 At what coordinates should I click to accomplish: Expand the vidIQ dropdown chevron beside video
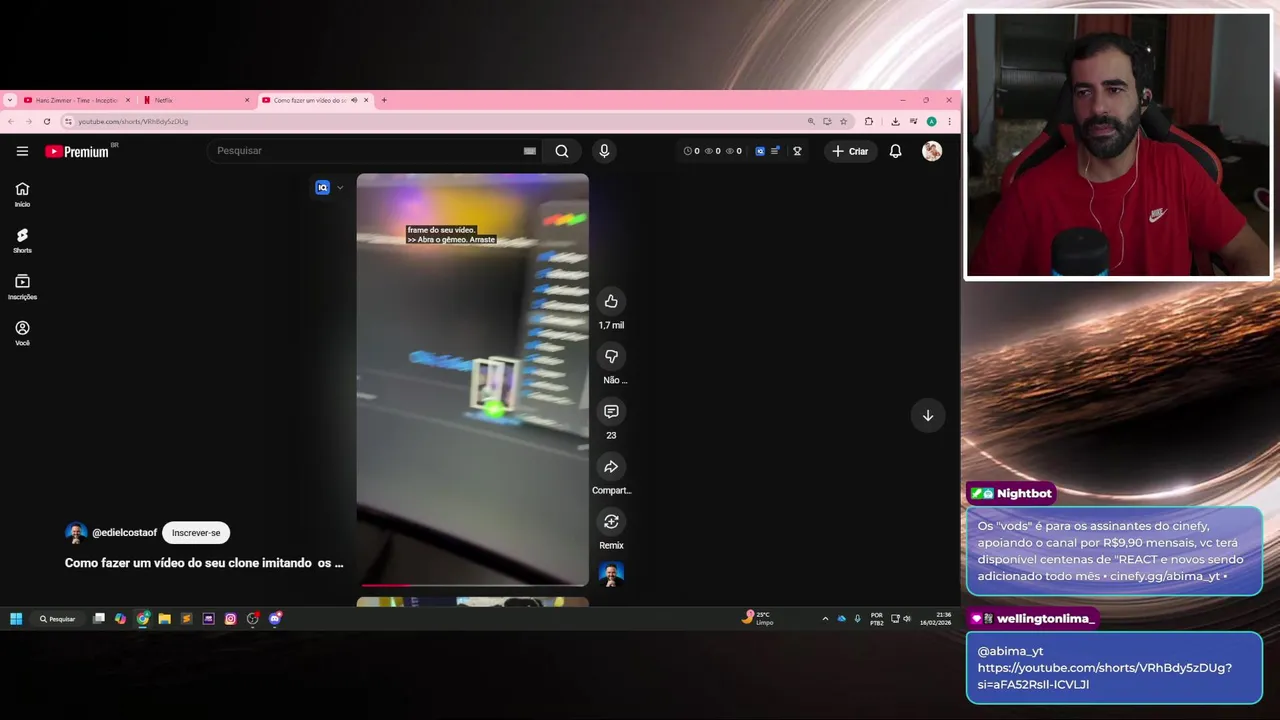tap(340, 187)
